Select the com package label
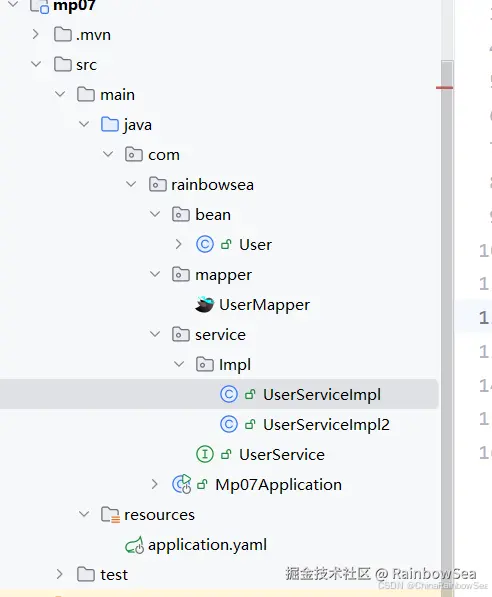 pyautogui.click(x=164, y=155)
